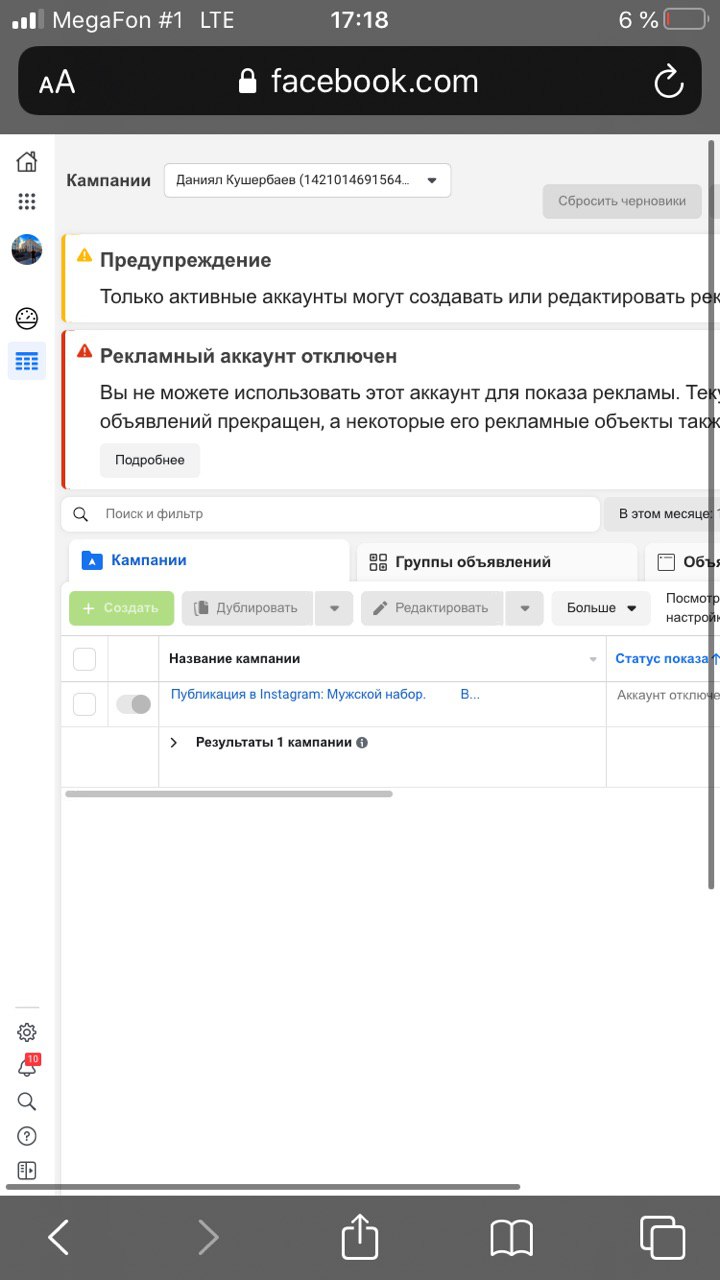Tap the Safari share icon
Screen dimensions: 720x1280
coord(360,1236)
